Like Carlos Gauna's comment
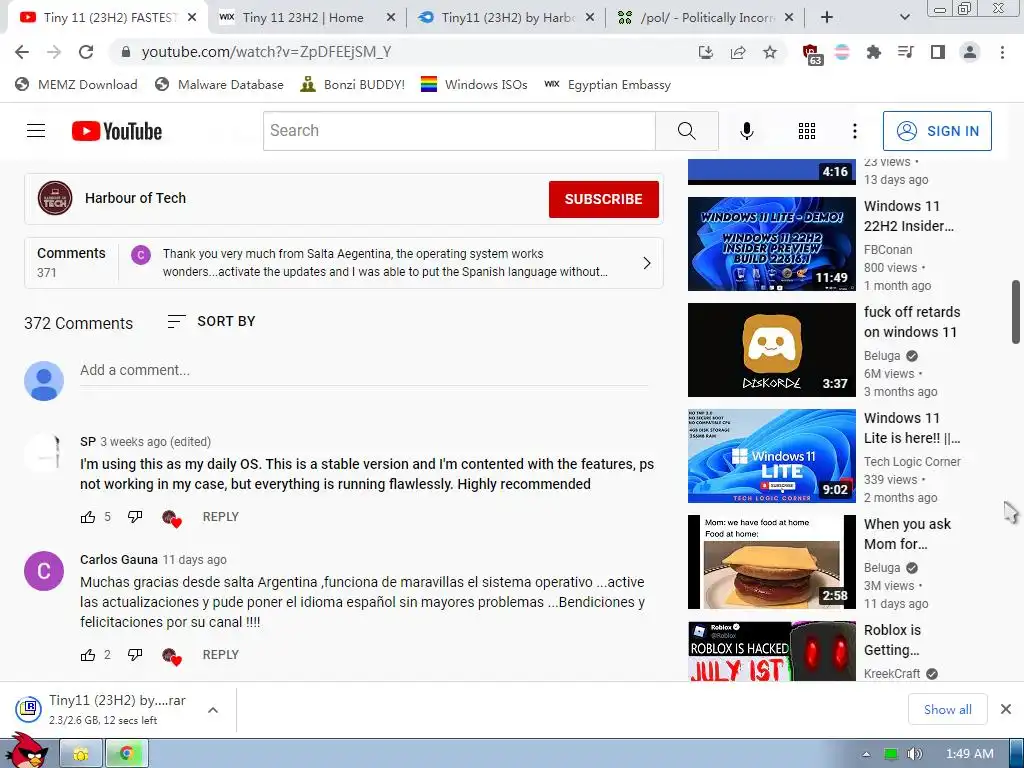The image size is (1024, 768). point(88,655)
